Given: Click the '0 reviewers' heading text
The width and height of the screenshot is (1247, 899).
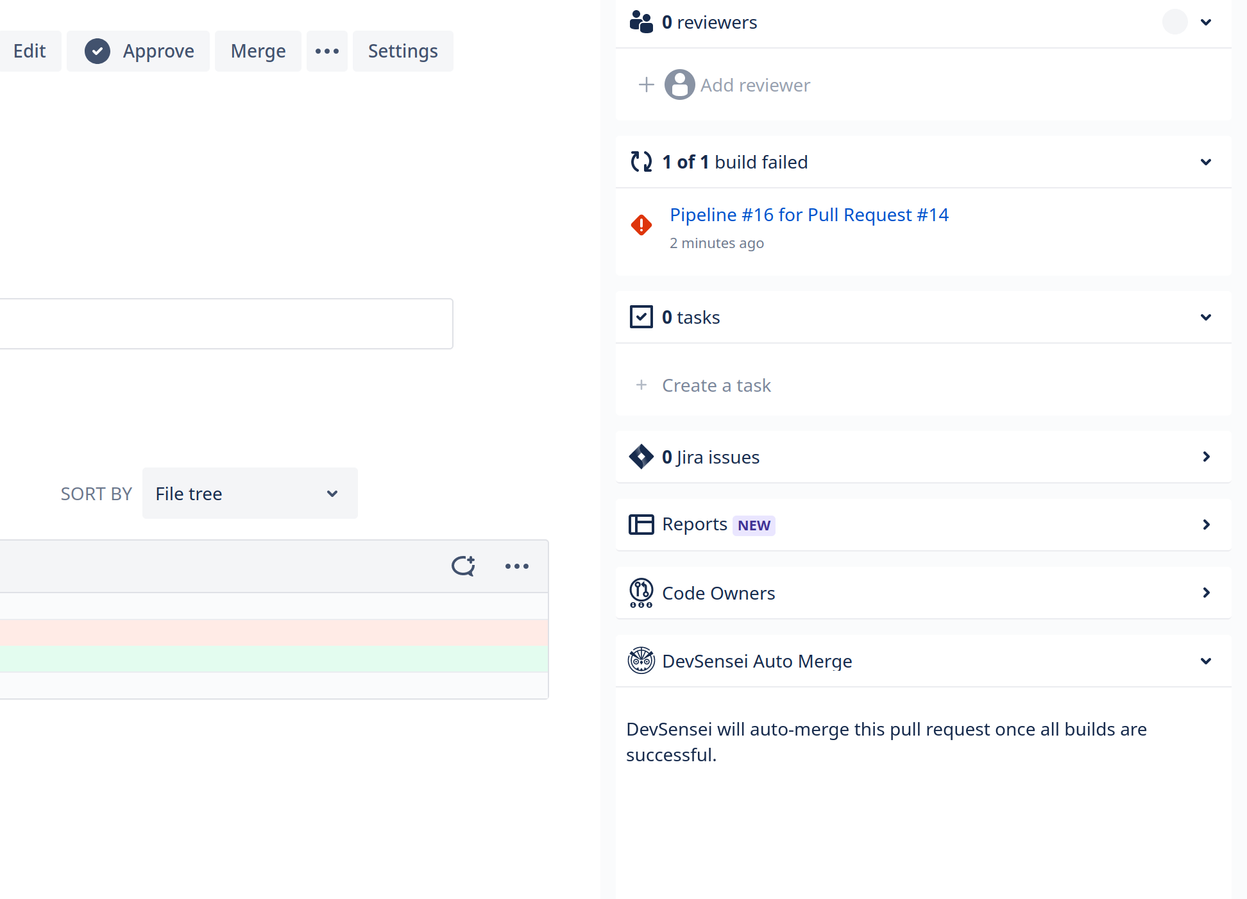Looking at the screenshot, I should [x=709, y=22].
